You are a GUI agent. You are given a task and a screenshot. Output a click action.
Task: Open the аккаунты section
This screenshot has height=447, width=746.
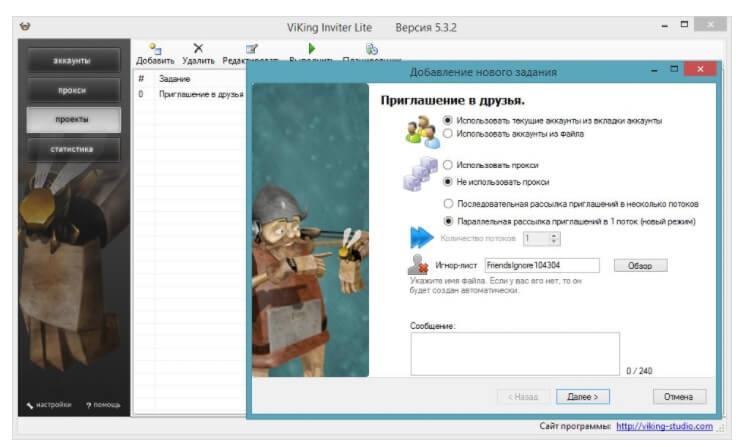click(72, 60)
